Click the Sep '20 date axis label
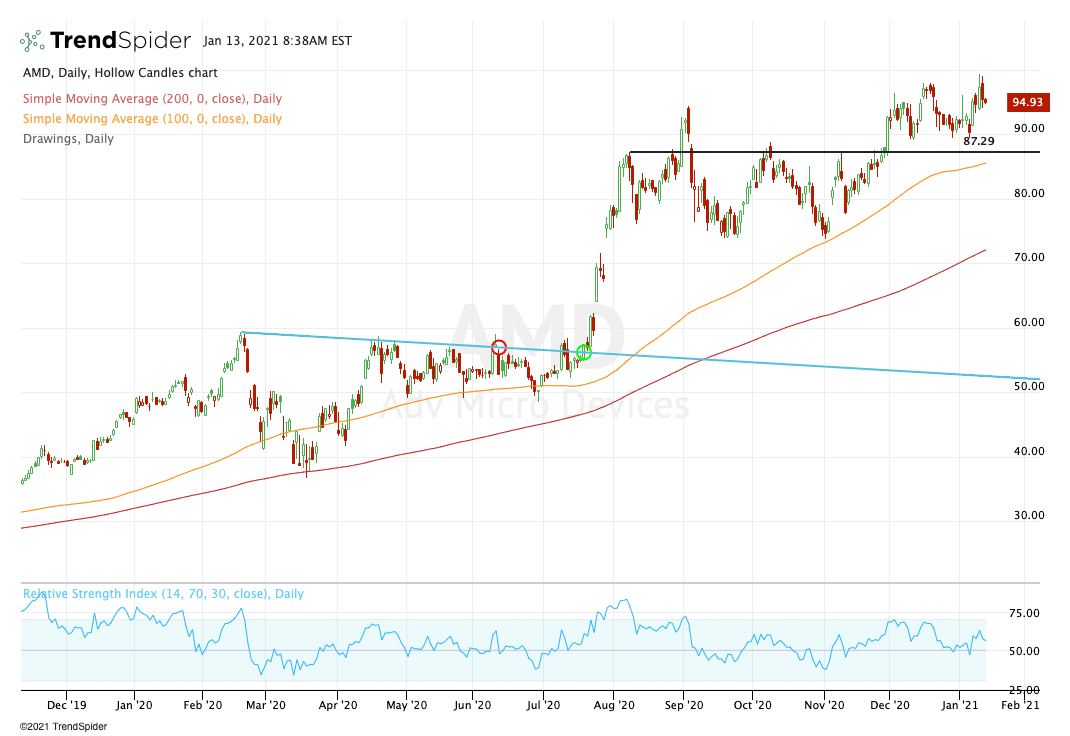This screenshot has height=736, width=1070. tap(683, 705)
